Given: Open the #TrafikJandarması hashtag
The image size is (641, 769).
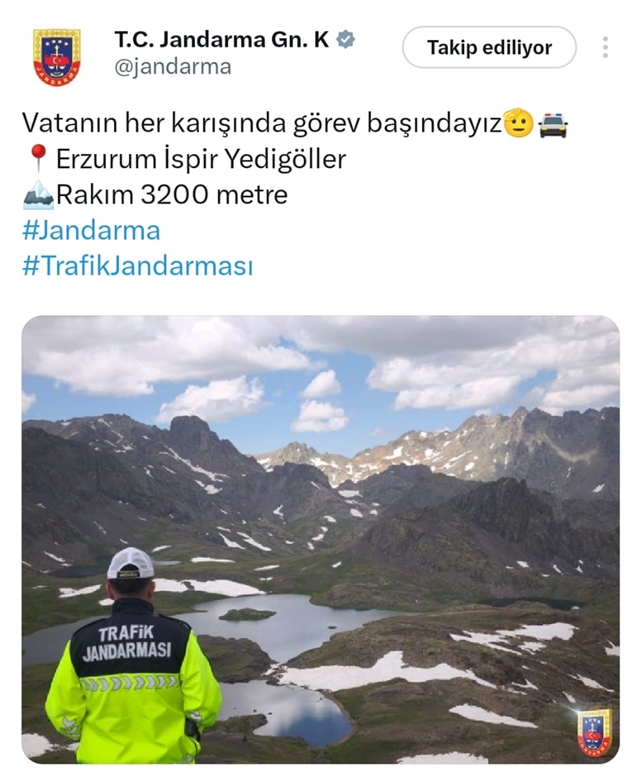Looking at the screenshot, I should (138, 266).
